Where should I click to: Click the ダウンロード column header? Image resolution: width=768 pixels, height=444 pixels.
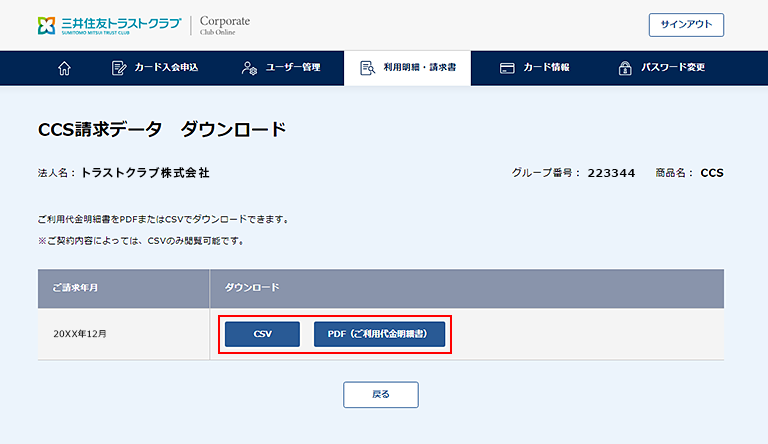[x=467, y=288]
